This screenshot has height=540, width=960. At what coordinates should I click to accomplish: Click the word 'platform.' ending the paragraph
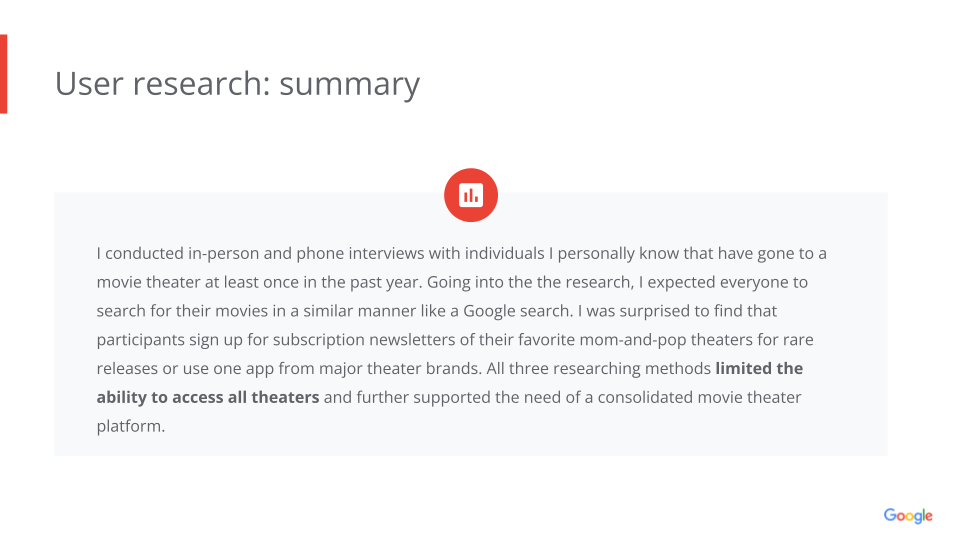pos(131,426)
